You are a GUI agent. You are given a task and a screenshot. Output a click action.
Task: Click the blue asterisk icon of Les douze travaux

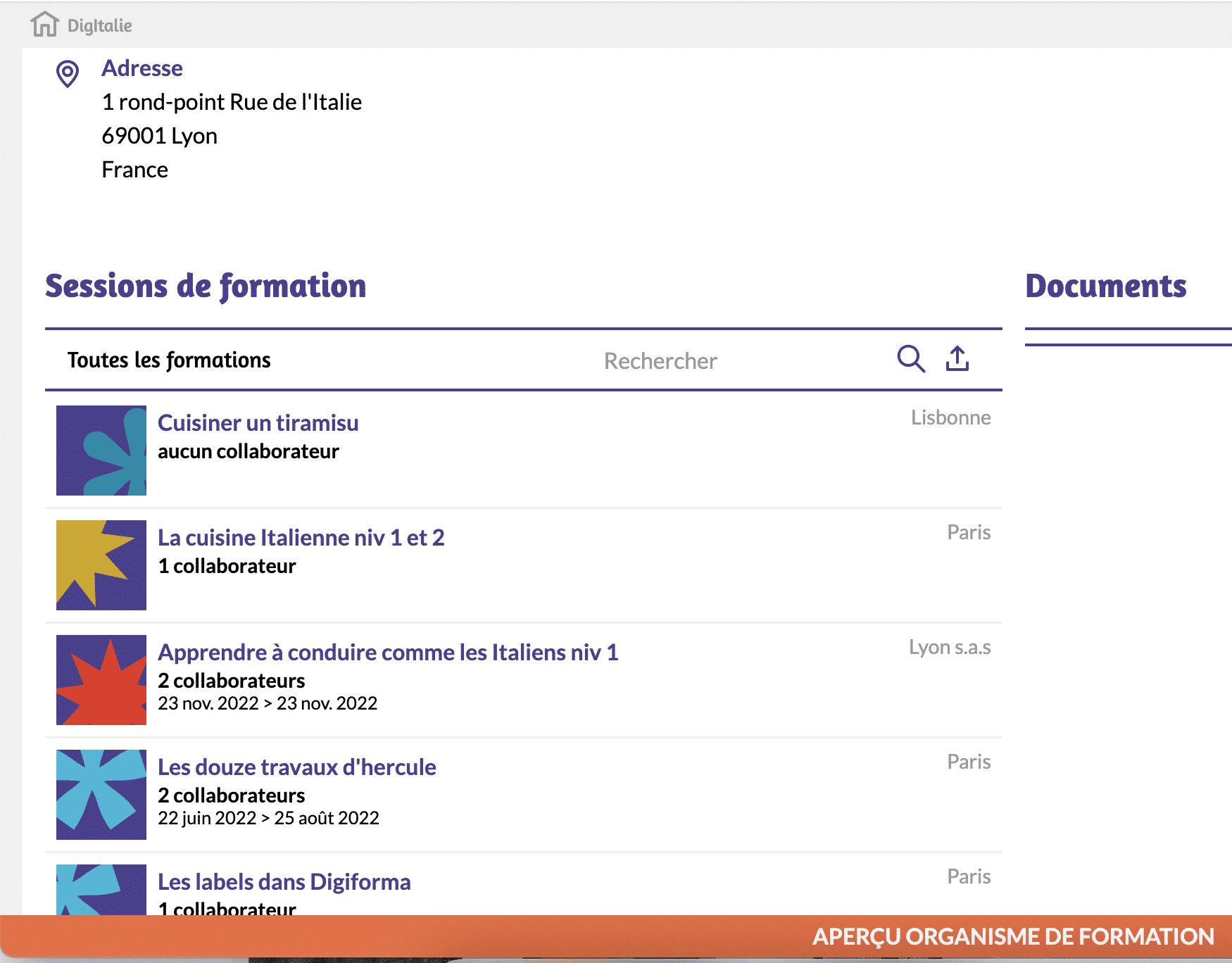click(100, 795)
